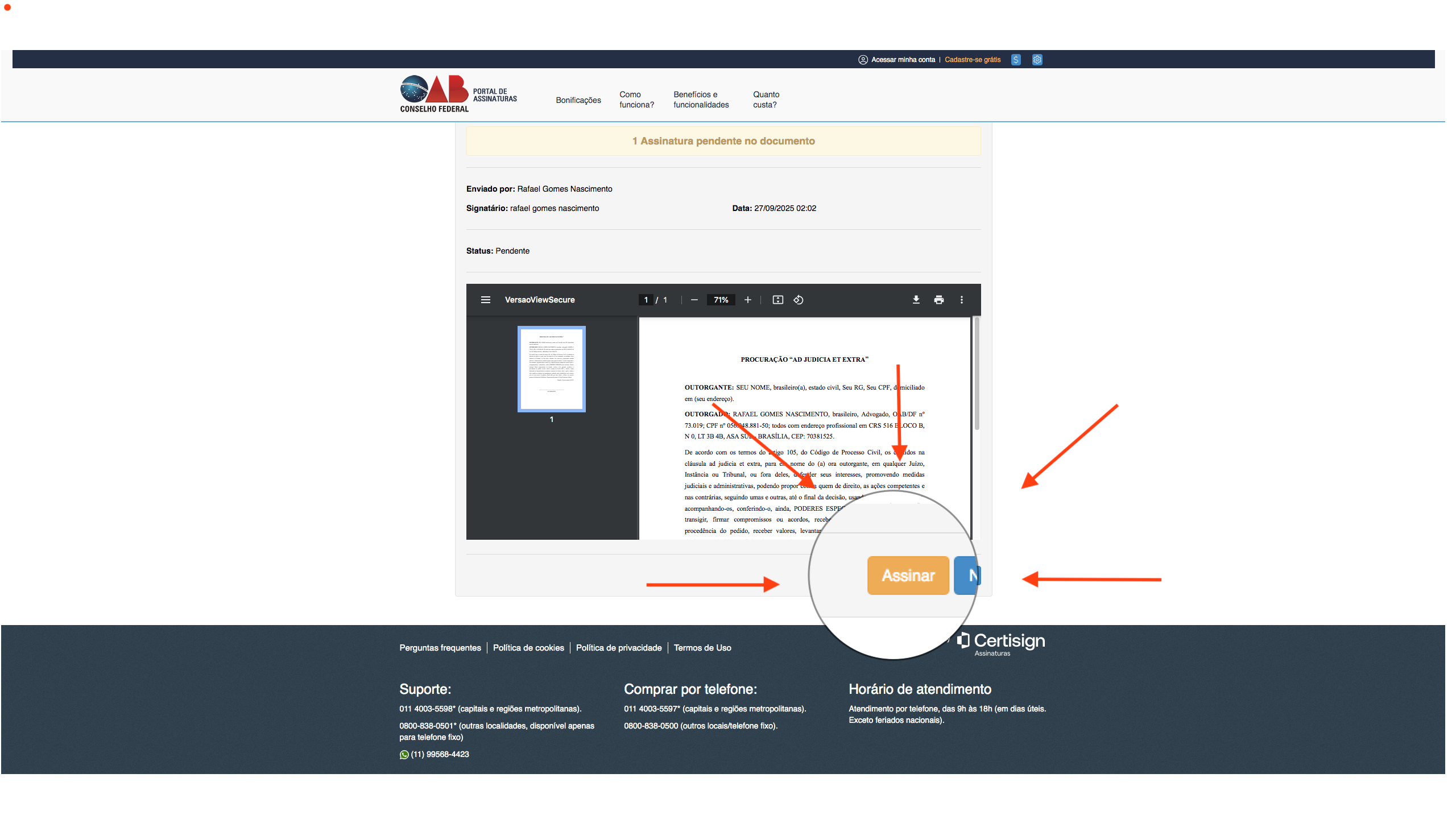
Task: Click the blue dollar sign icon
Action: [1016, 60]
